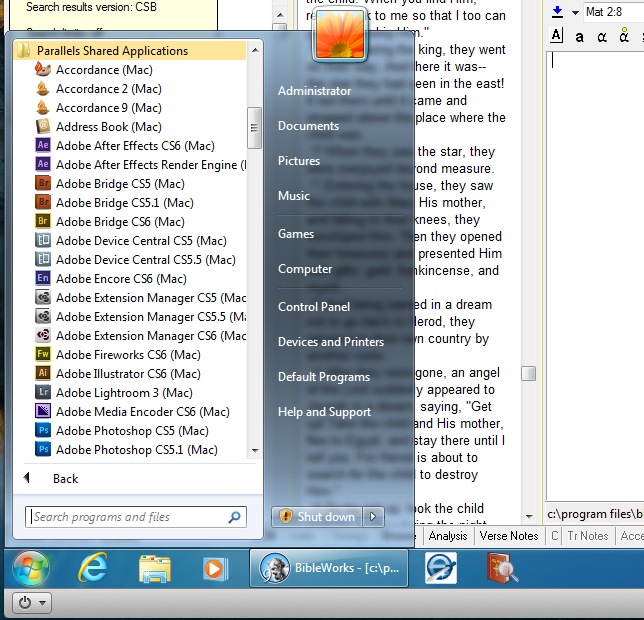Collapse the Parallels Shared Applications folder

[x=130, y=51]
